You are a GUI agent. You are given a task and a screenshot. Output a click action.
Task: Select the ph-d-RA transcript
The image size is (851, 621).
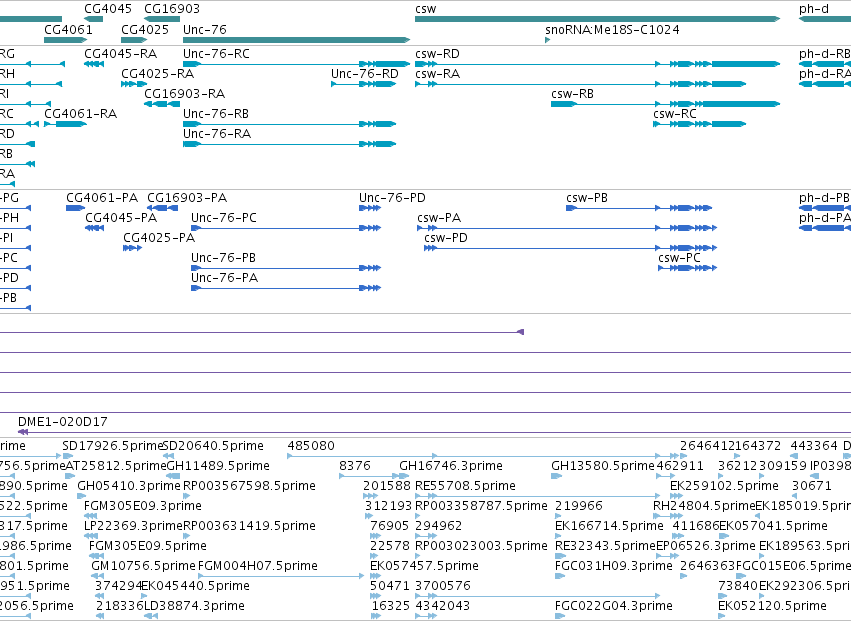click(x=825, y=84)
